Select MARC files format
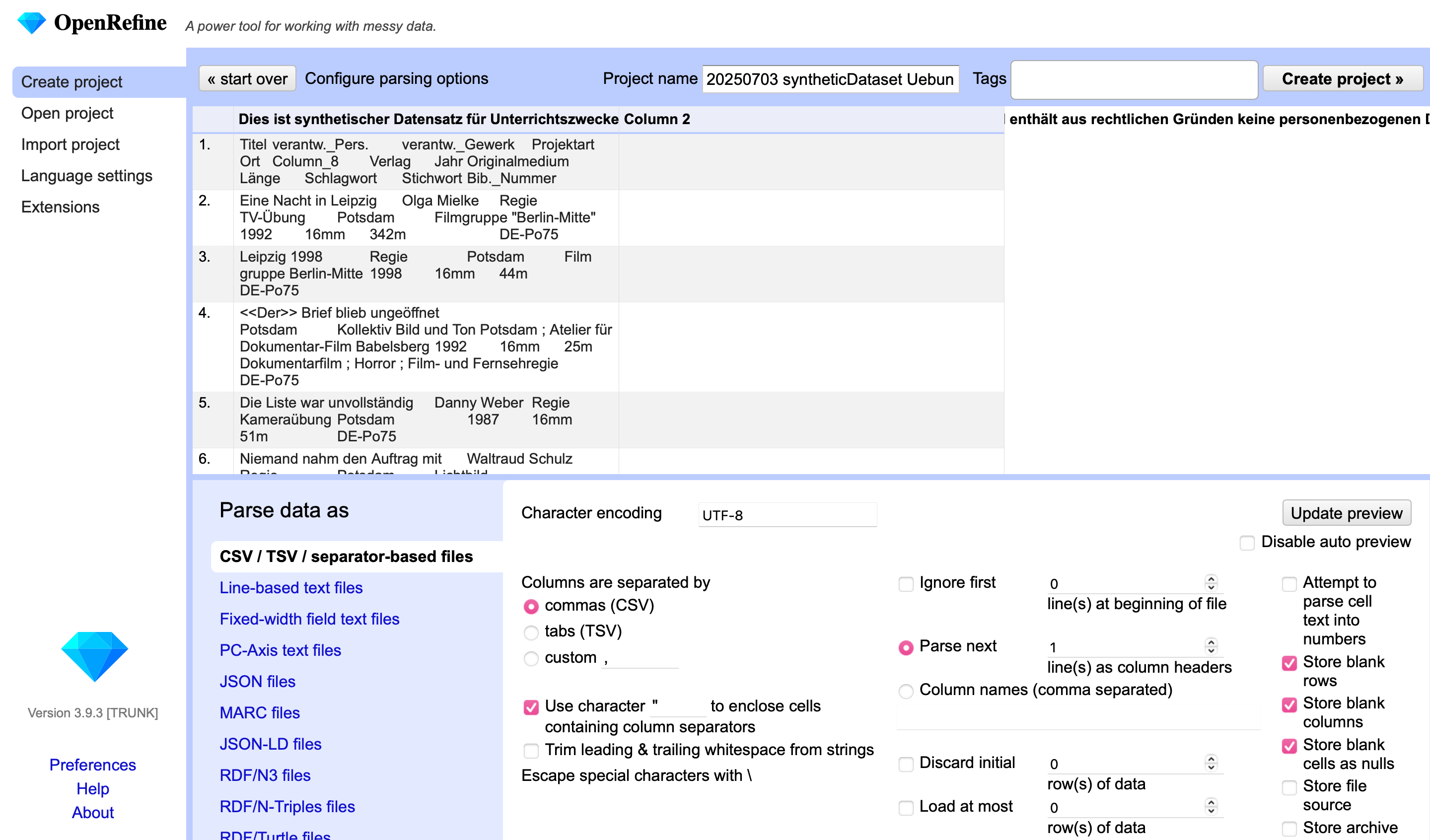The image size is (1430, 840). [x=260, y=712]
